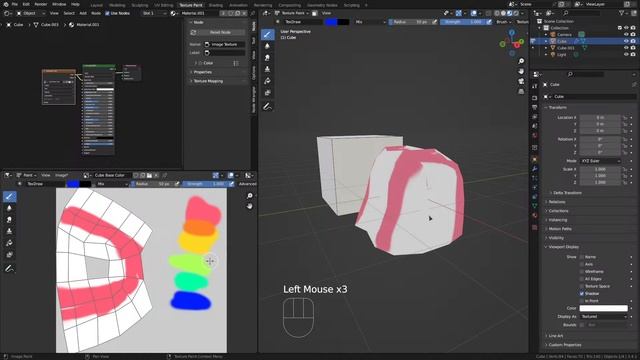Viewport: 640px width, 360px height.
Task: Switch to the Texture Paint workspace tab
Action: (191, 5)
